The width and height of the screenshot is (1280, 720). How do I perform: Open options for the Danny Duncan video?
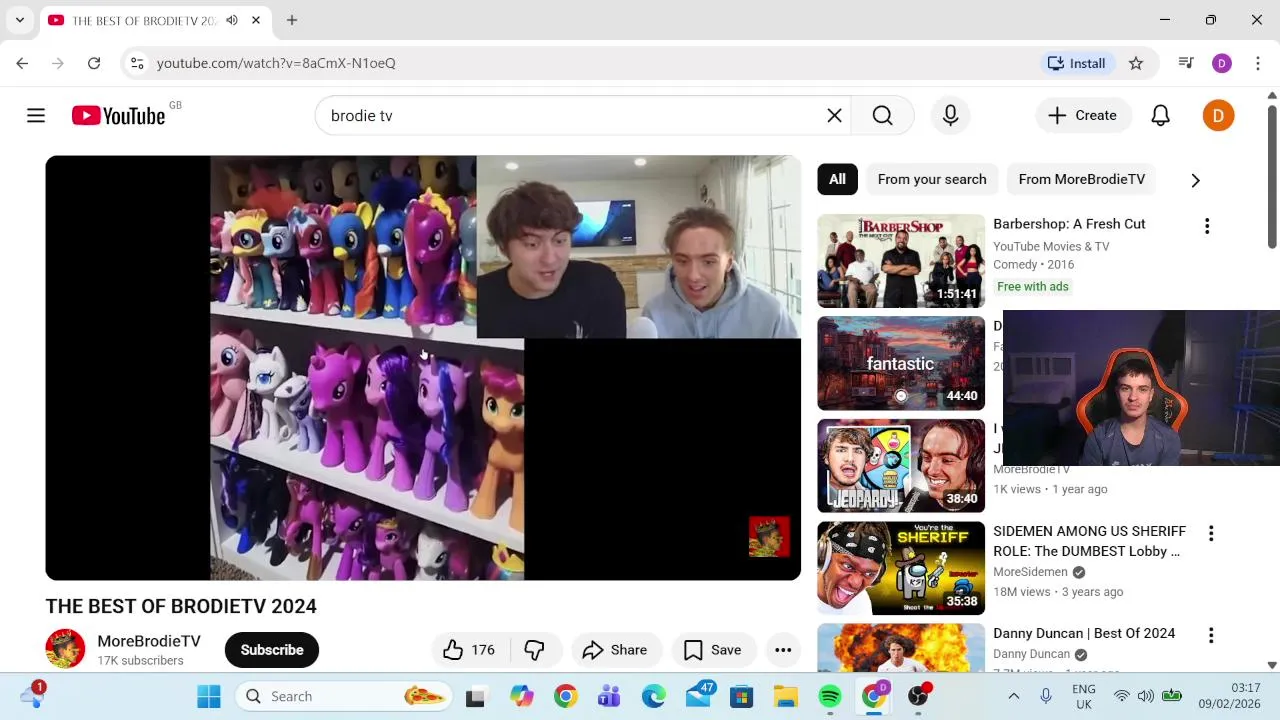1211,635
